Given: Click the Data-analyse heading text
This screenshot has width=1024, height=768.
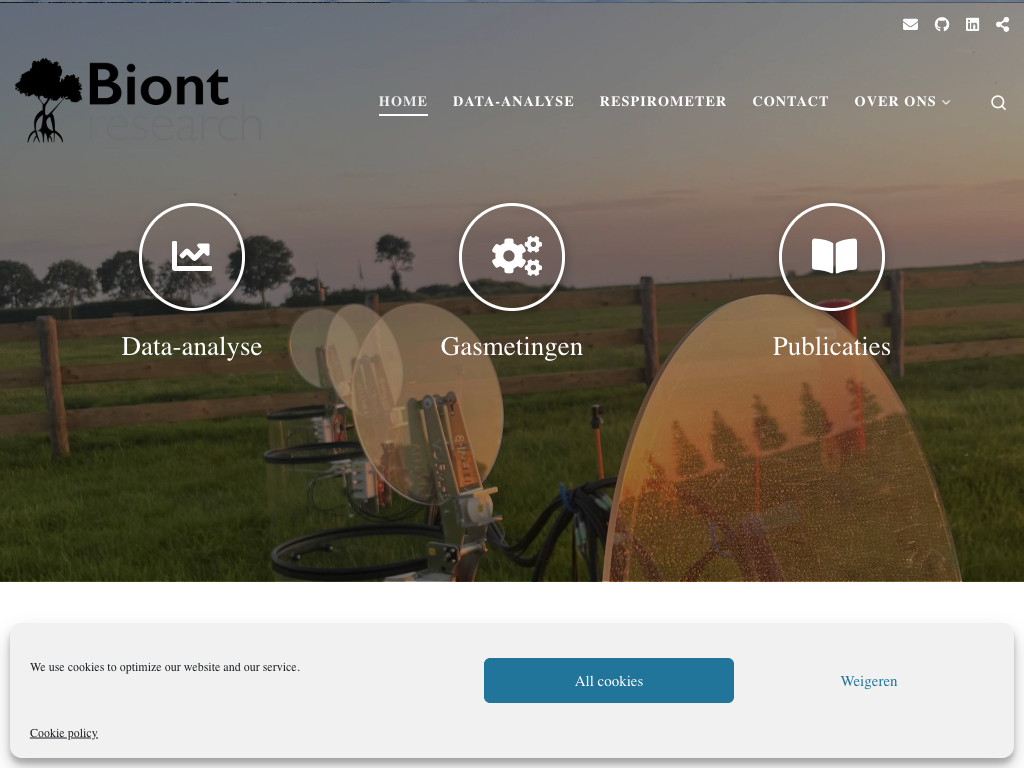Looking at the screenshot, I should (x=192, y=346).
